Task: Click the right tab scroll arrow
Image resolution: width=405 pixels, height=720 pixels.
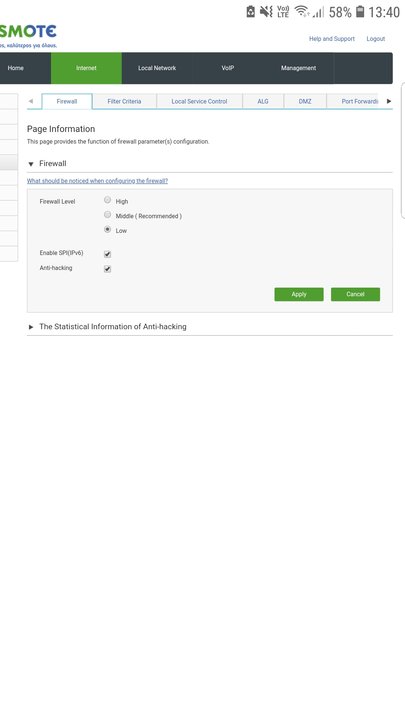Action: coord(389,101)
